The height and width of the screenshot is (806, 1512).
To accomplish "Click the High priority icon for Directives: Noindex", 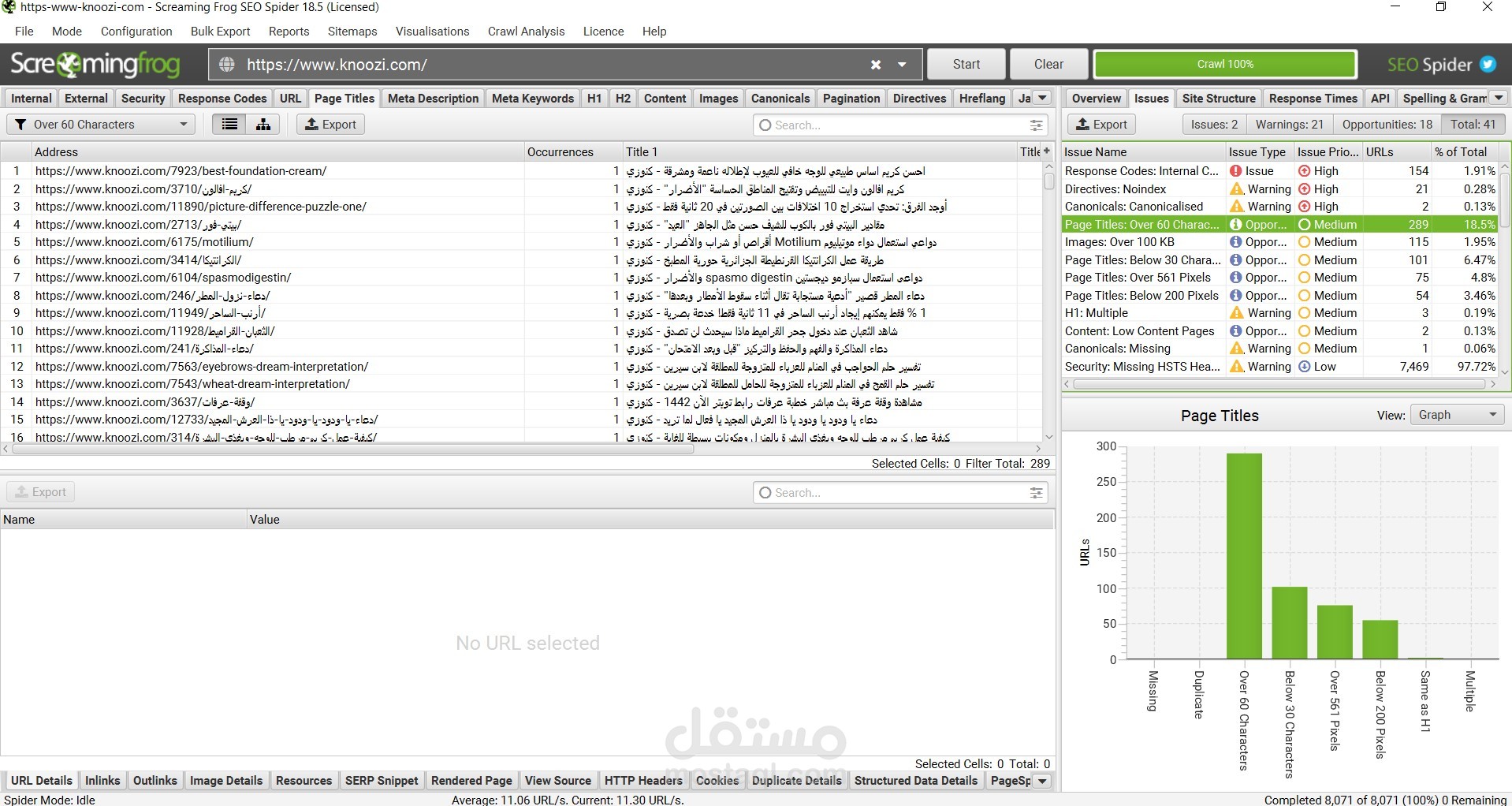I will tap(1305, 189).
